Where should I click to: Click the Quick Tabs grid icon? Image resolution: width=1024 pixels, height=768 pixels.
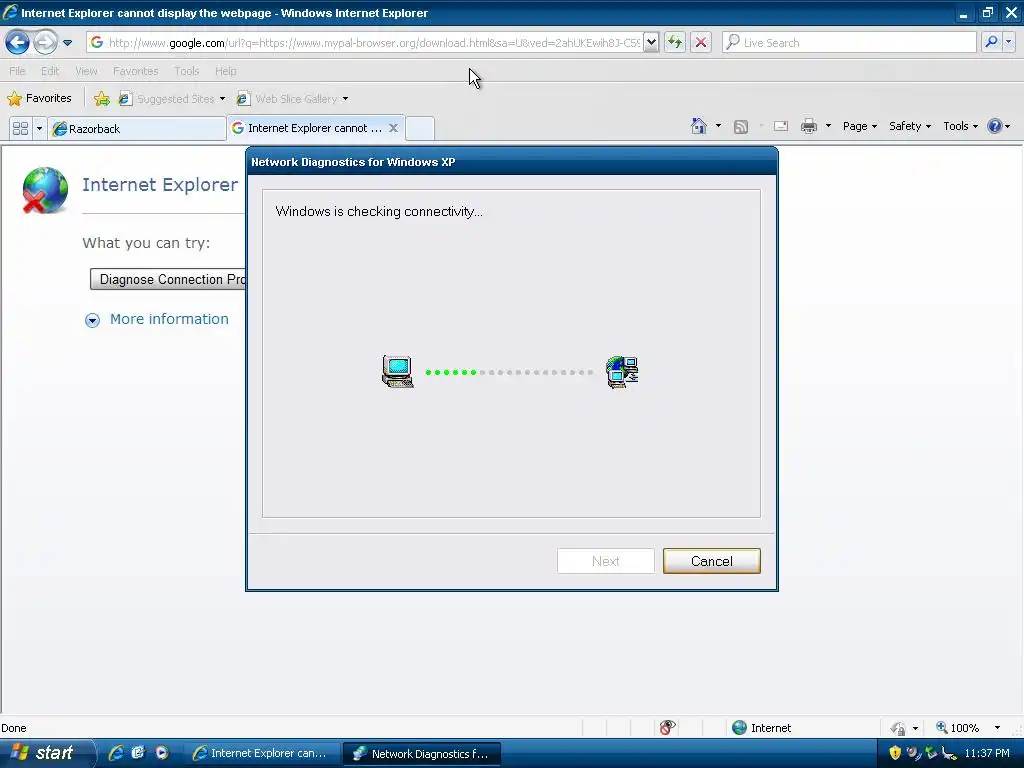(20, 128)
